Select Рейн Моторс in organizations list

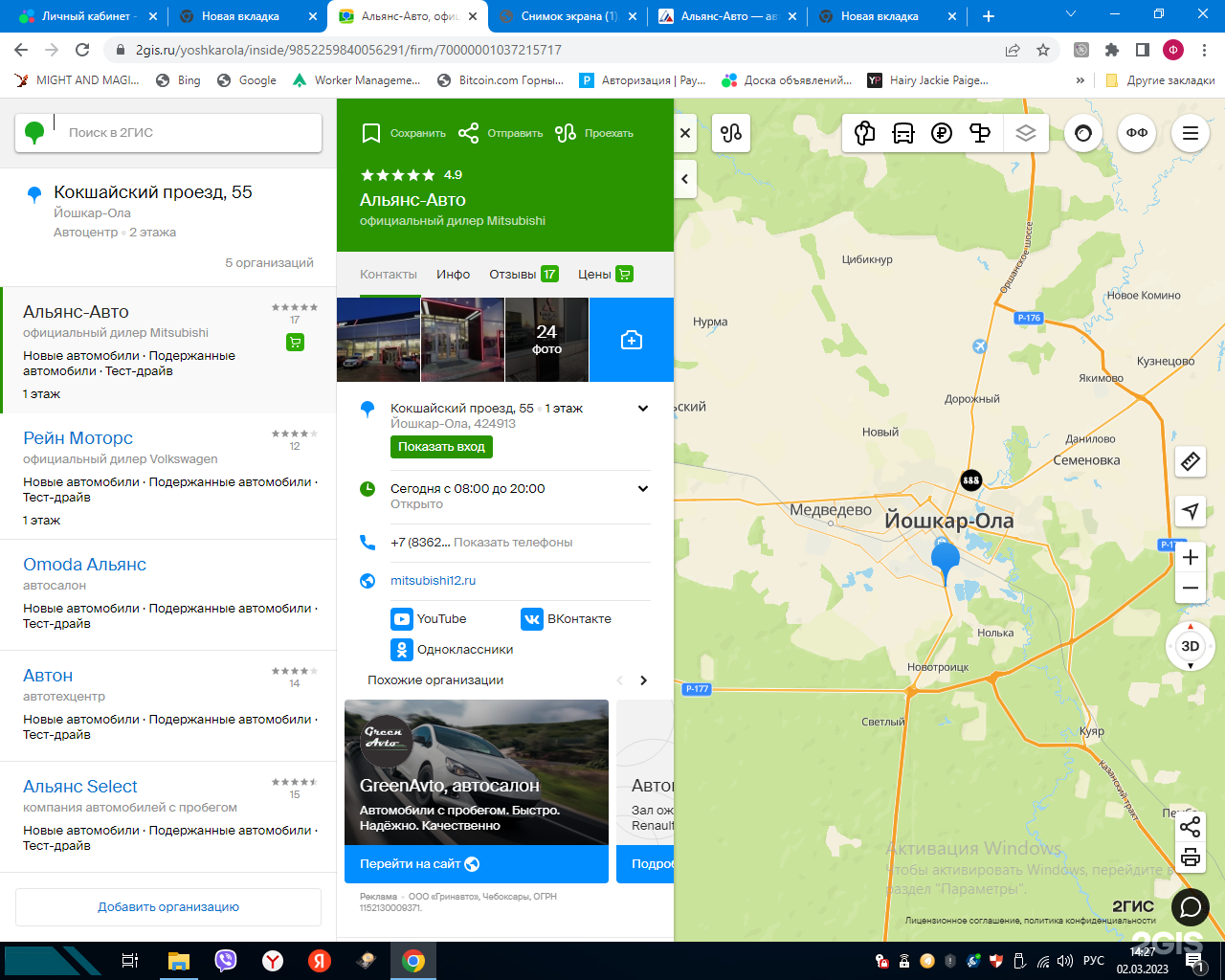78,438
